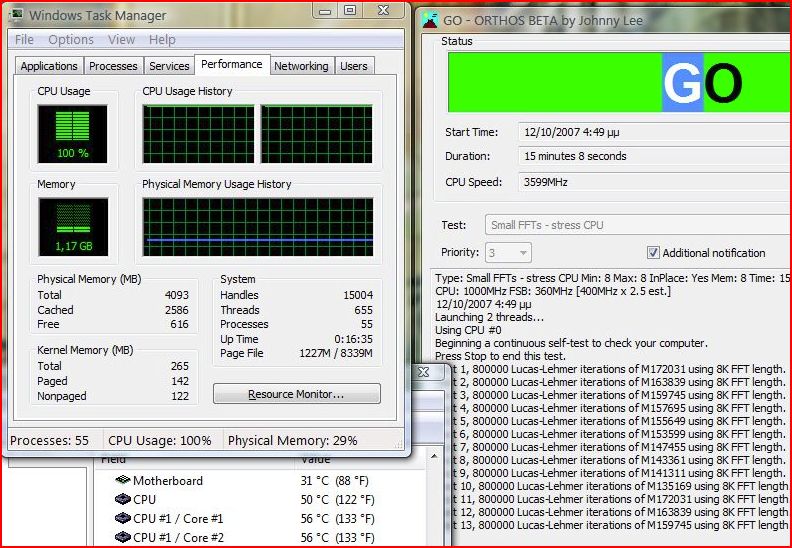Click the Free memory value 616
This screenshot has height=548, width=792.
tap(179, 324)
